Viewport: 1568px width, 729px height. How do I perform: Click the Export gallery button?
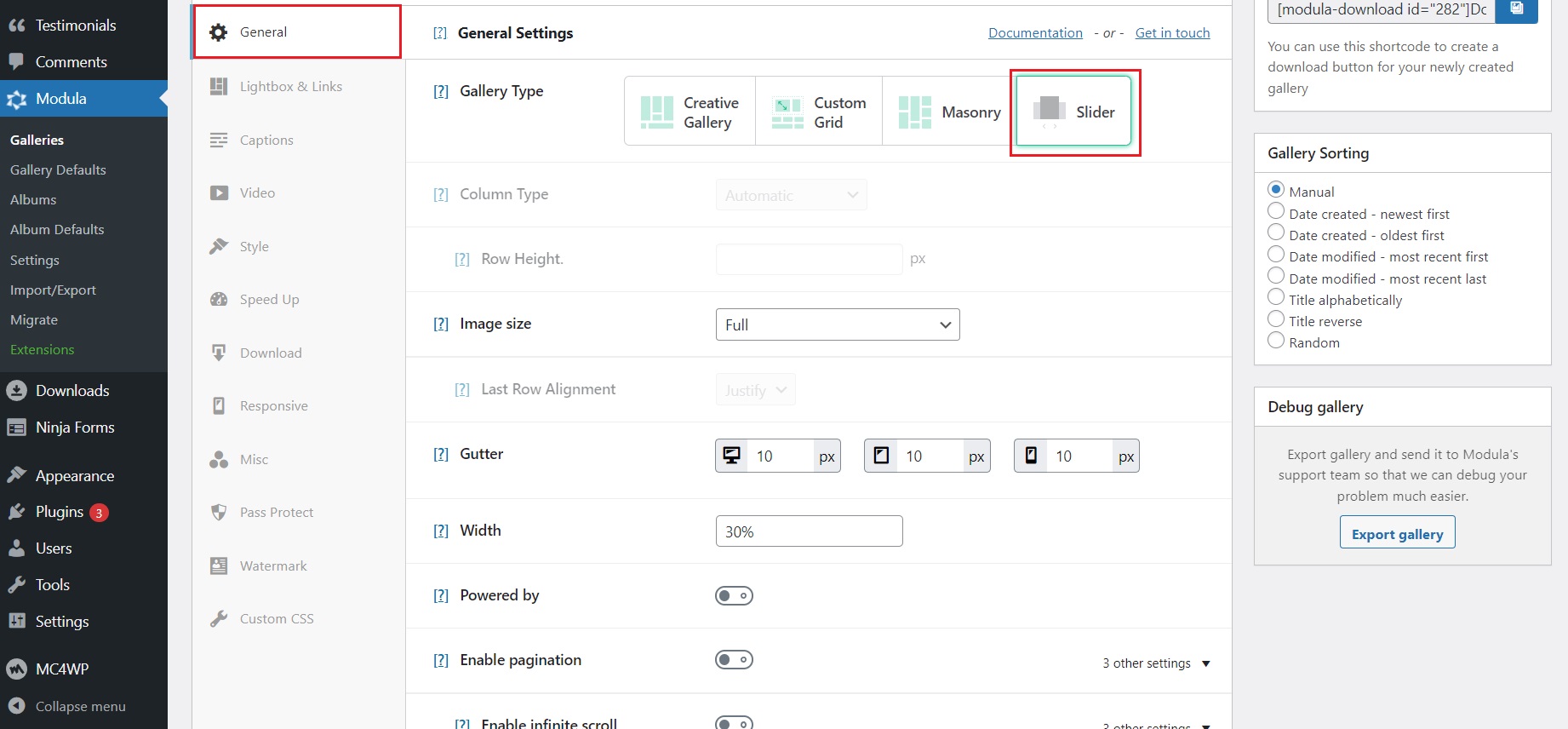[1397, 533]
